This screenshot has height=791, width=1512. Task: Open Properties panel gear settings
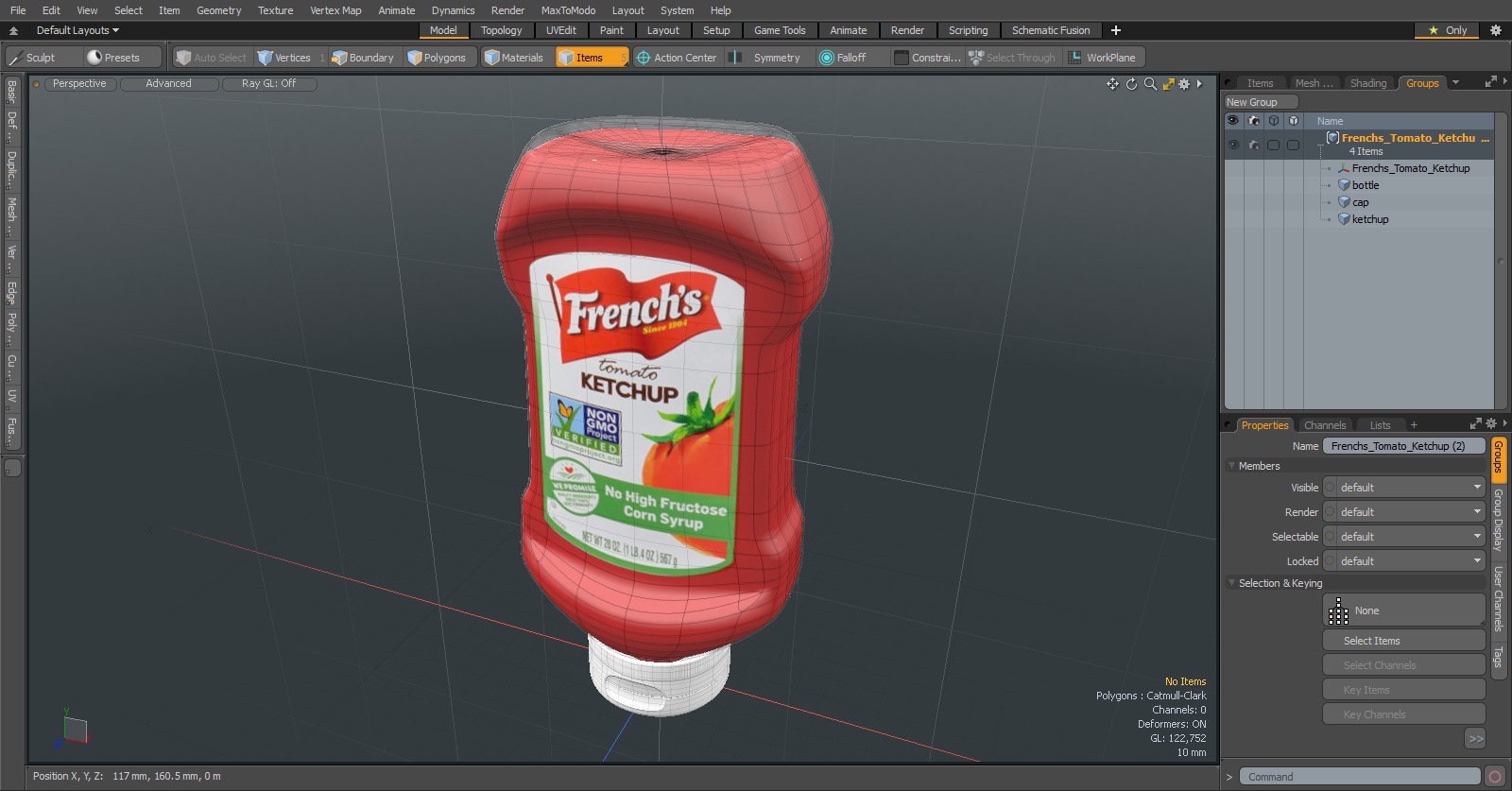(1491, 424)
